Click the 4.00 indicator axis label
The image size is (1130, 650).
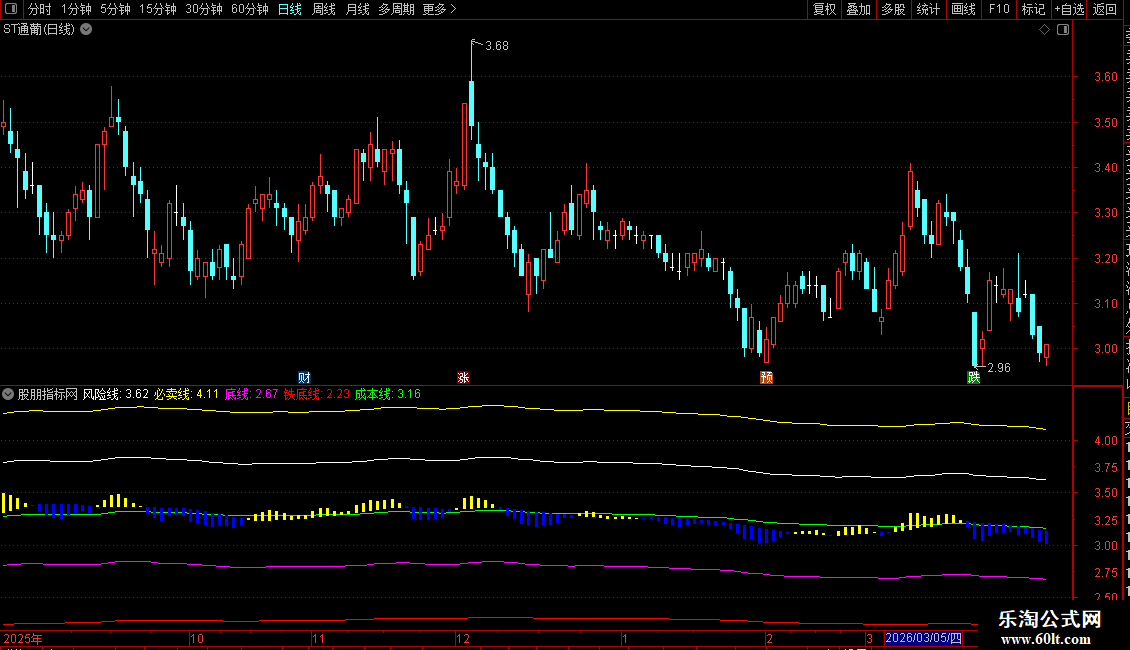pyautogui.click(x=1105, y=441)
